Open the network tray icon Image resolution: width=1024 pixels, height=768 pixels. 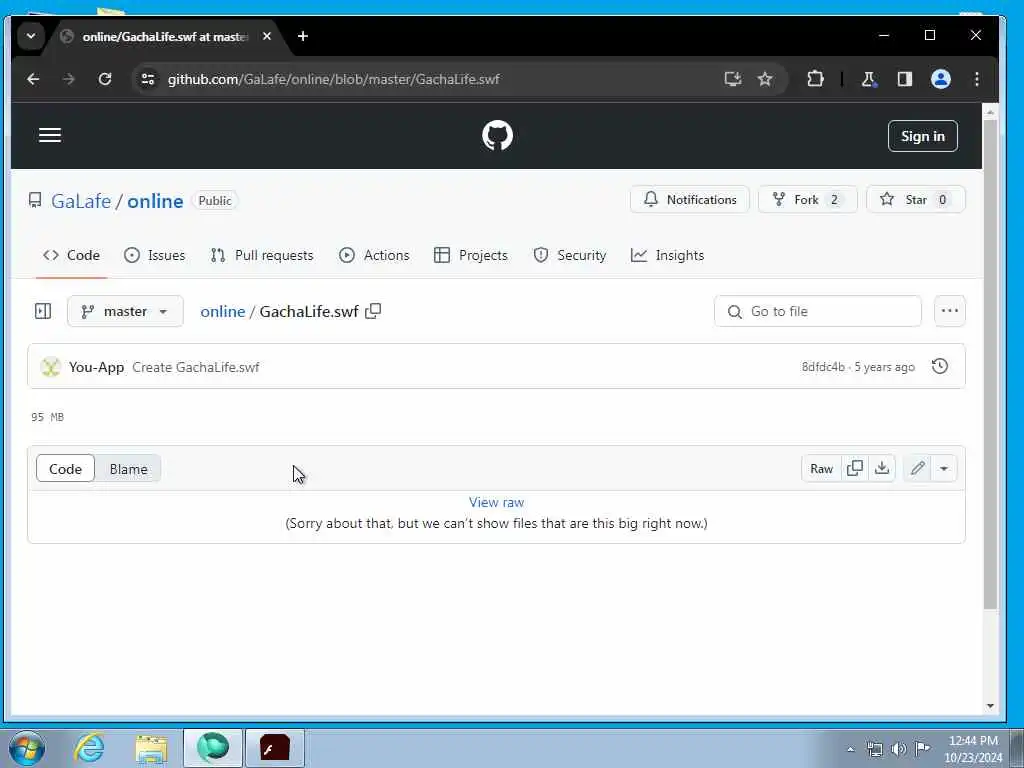pyautogui.click(x=874, y=749)
